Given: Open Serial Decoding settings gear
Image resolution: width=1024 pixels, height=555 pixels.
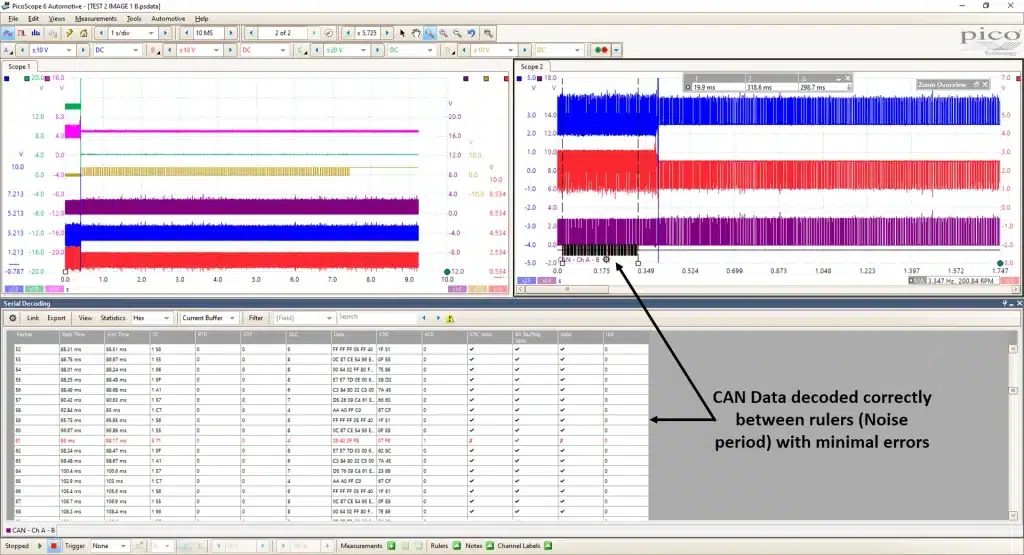Looking at the screenshot, I should [x=12, y=318].
